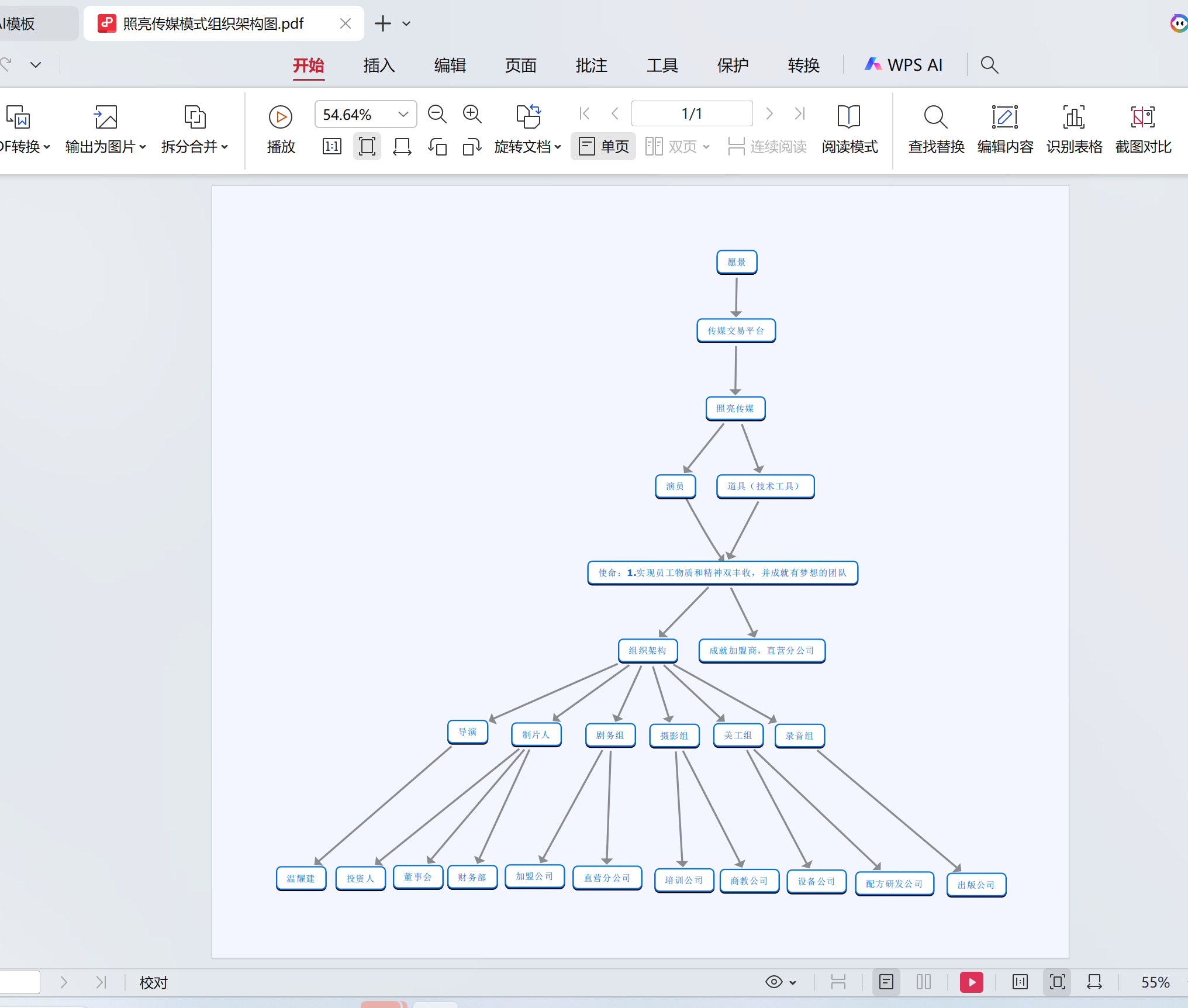Switch to the 编辑 ribbon tab
This screenshot has width=1188, height=1008.
(x=450, y=65)
